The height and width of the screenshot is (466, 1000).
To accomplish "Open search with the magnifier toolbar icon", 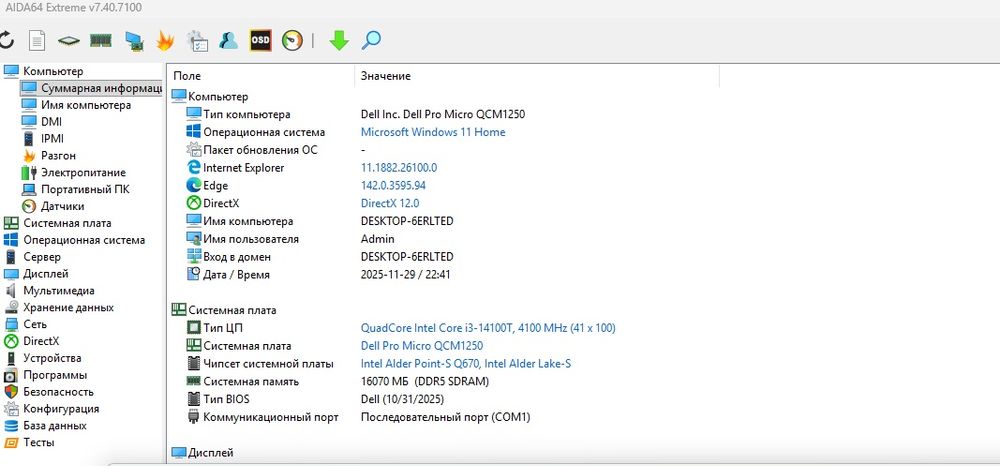I will tap(371, 40).
